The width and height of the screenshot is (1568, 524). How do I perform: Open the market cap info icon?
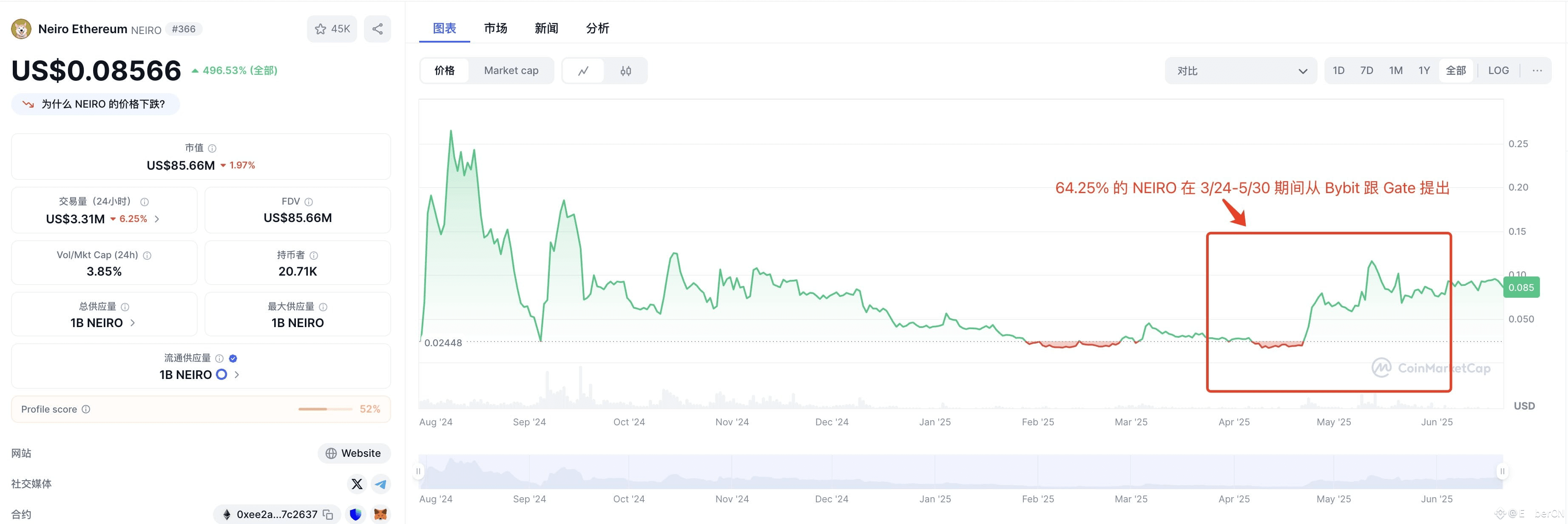pos(213,148)
